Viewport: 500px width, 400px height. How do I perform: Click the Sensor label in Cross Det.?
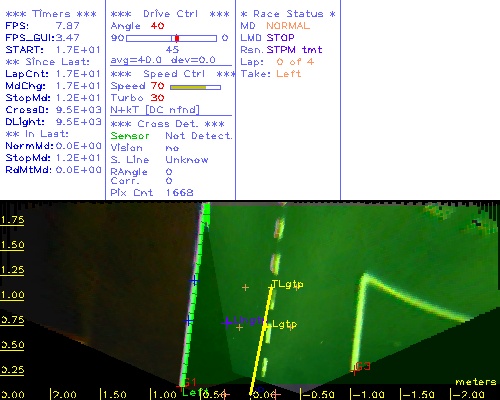click(130, 136)
